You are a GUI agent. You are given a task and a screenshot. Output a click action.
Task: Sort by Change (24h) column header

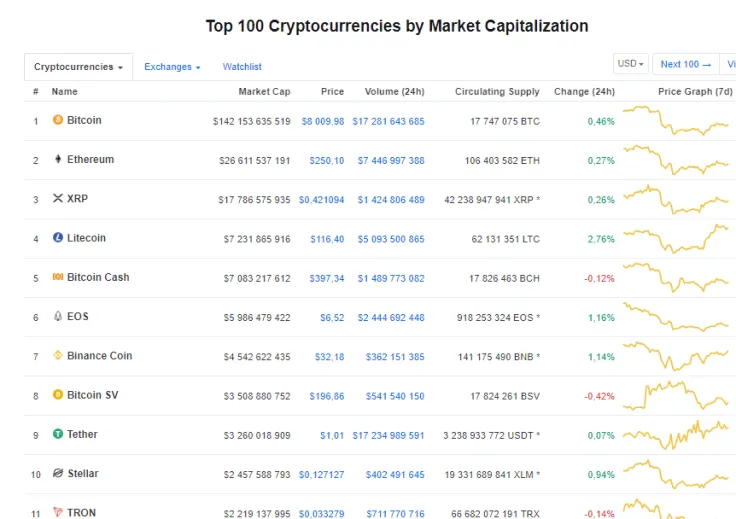584,92
